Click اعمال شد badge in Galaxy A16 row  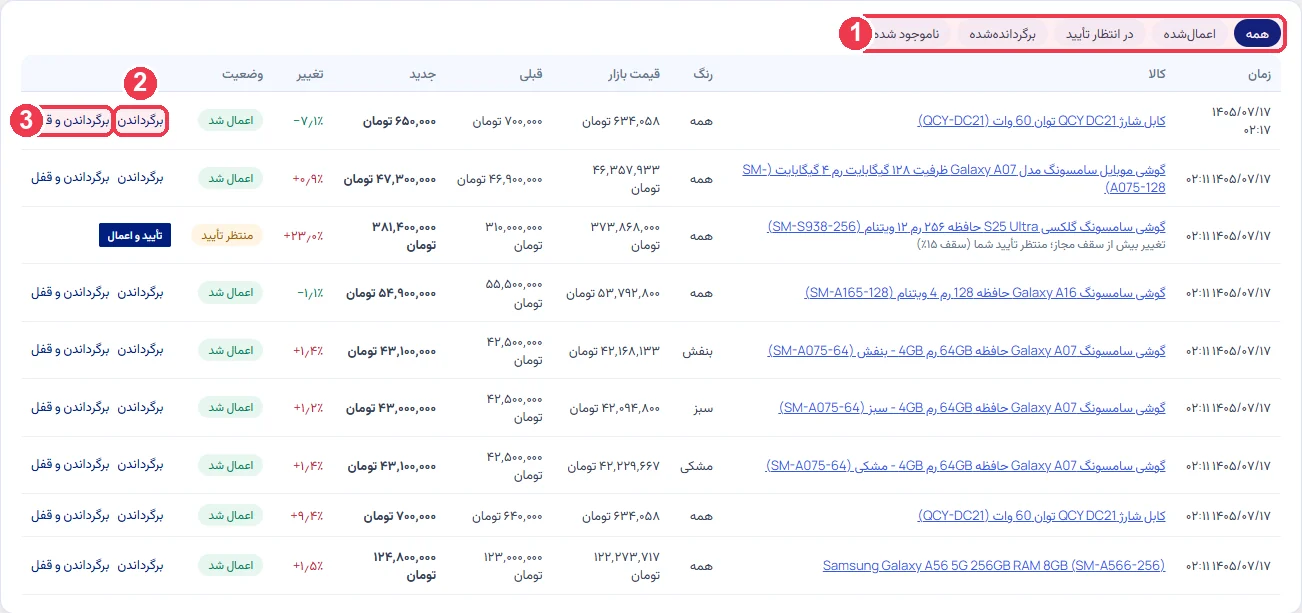click(x=230, y=293)
